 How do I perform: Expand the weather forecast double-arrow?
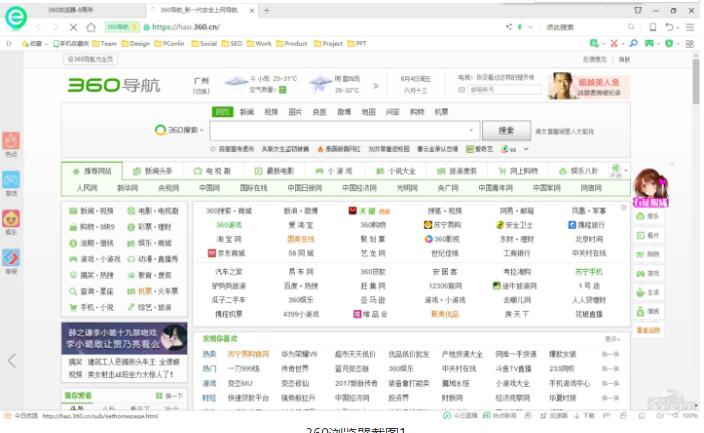point(376,85)
